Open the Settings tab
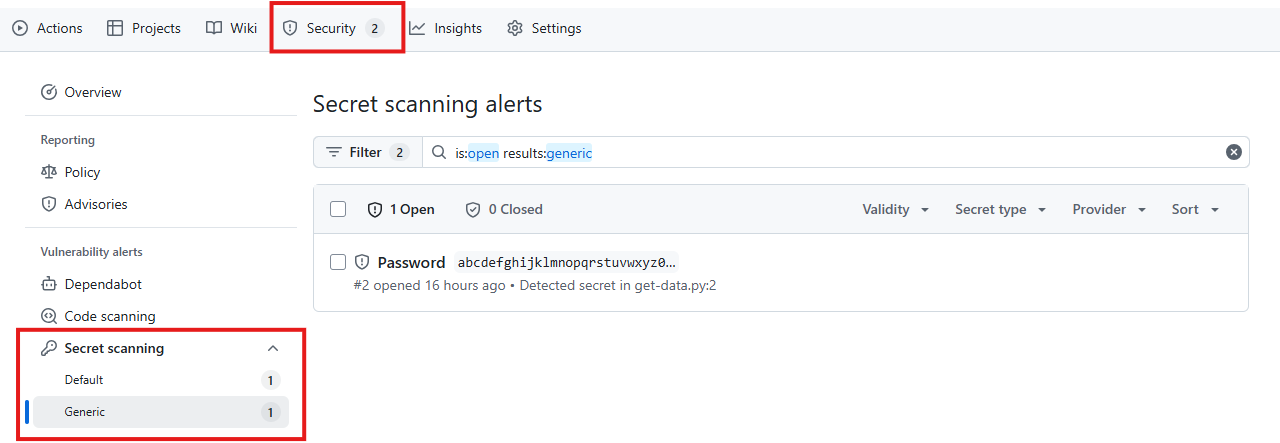This screenshot has width=1280, height=443. [544, 28]
